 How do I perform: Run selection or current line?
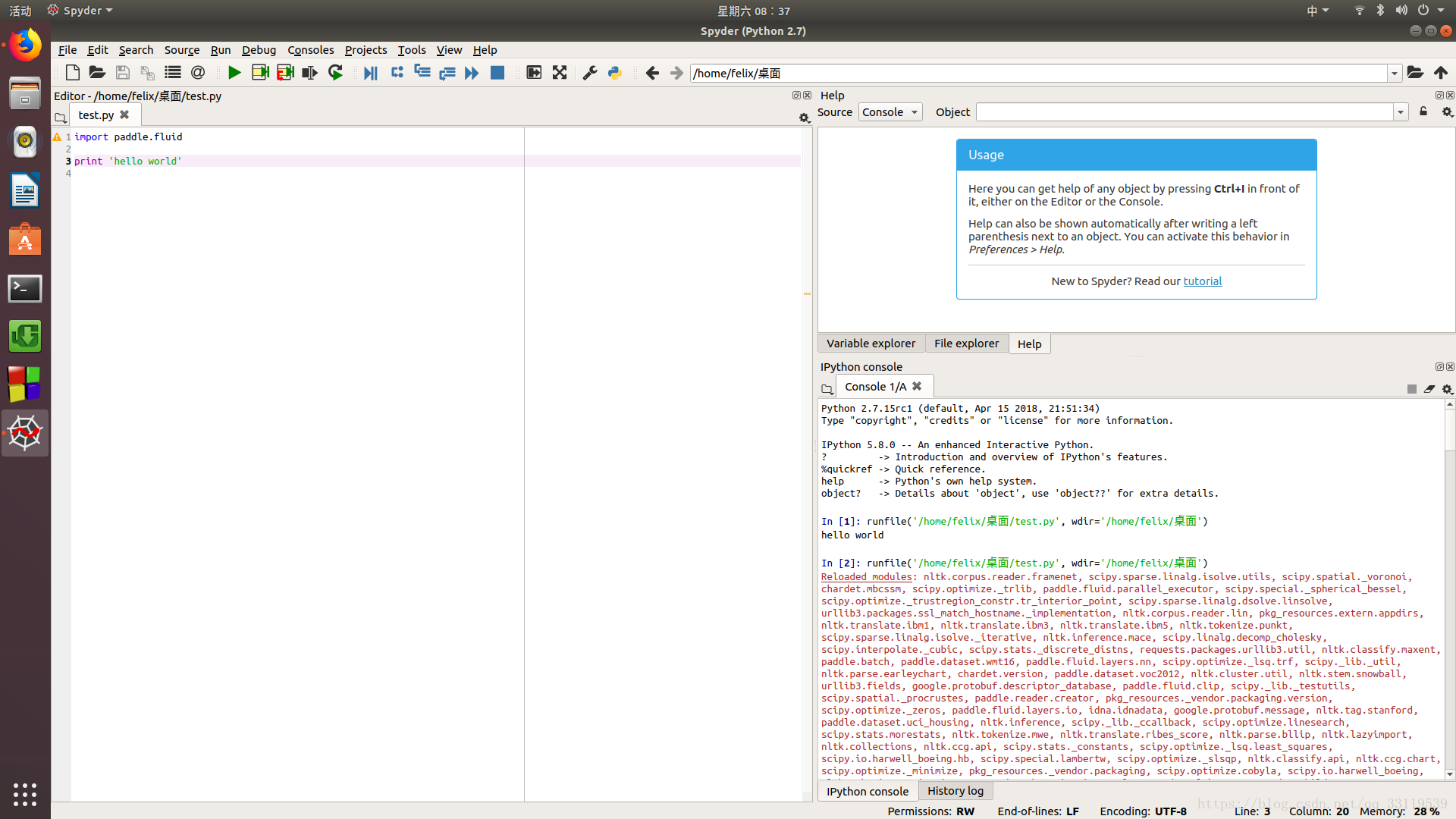point(309,73)
